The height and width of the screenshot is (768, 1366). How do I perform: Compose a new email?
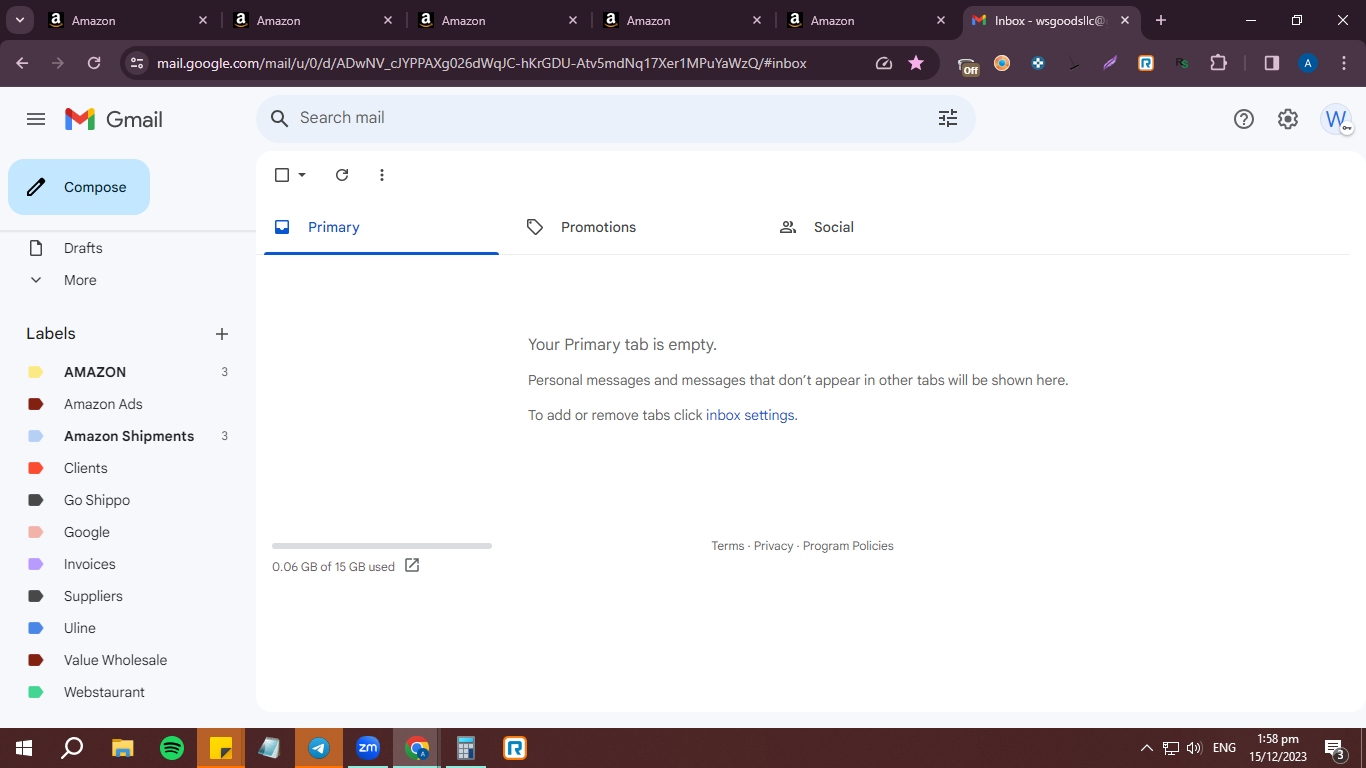79,187
